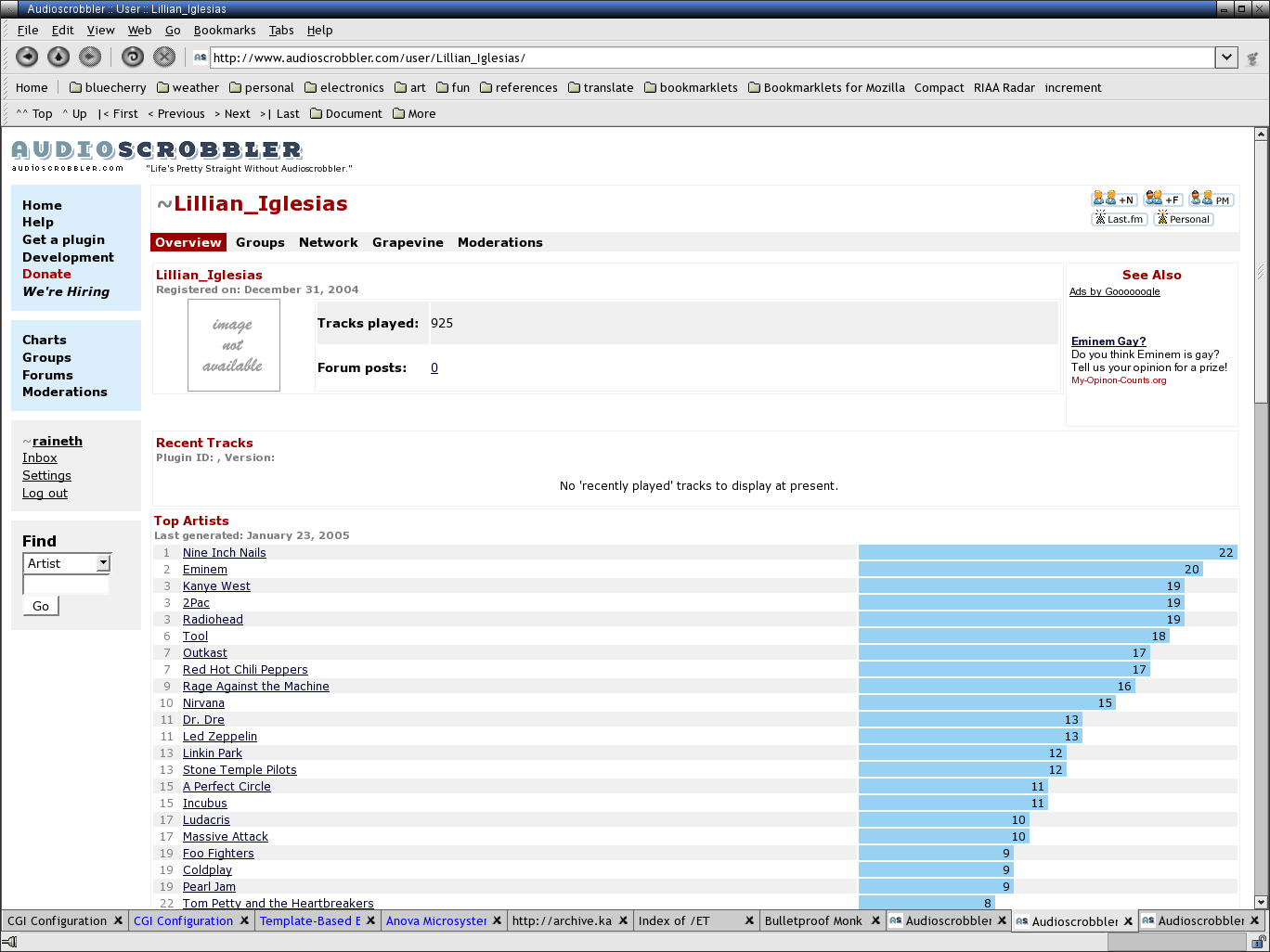Click the Next navigation toolbar item

pos(232,114)
